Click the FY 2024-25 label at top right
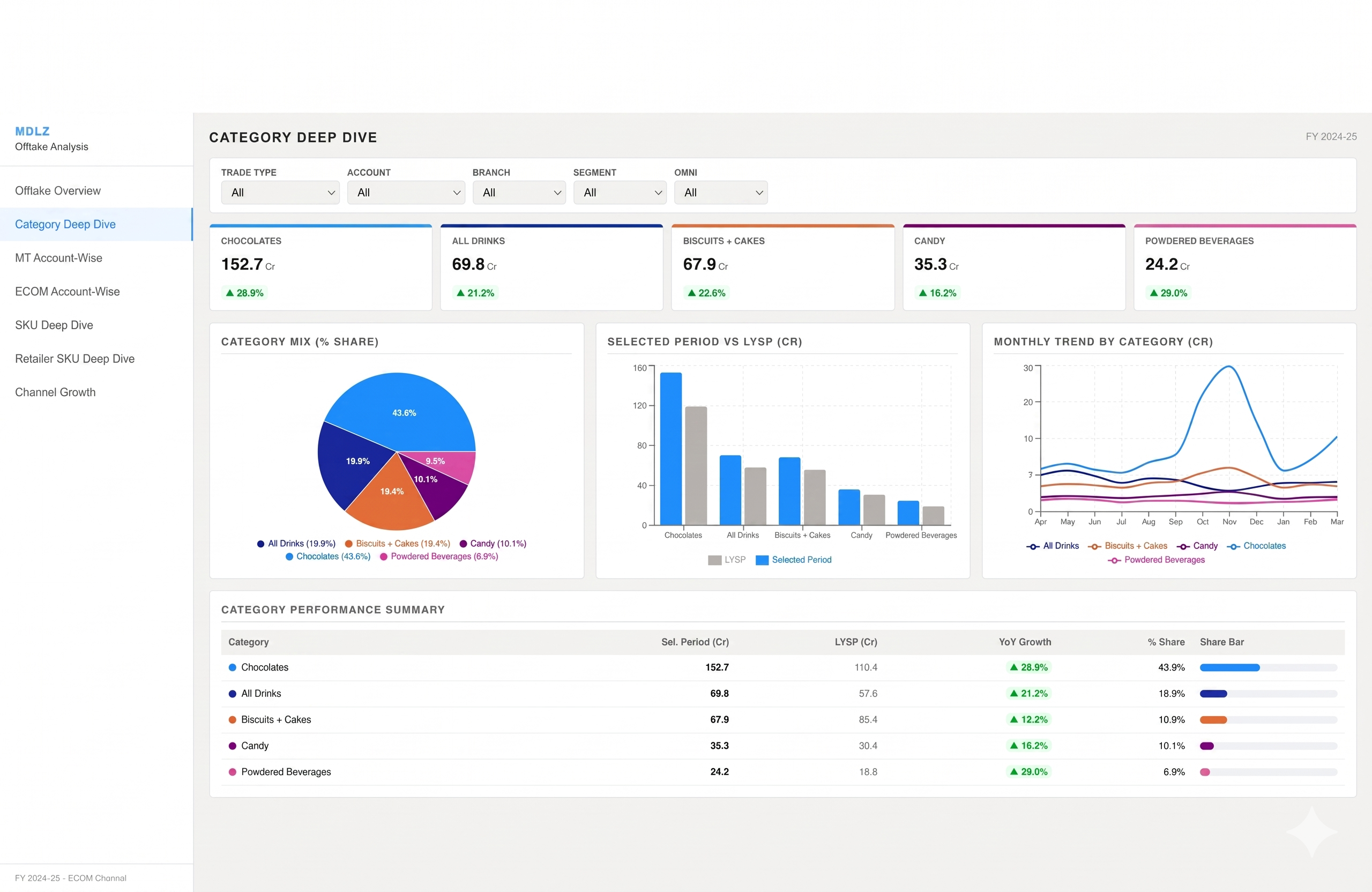 coord(1331,137)
